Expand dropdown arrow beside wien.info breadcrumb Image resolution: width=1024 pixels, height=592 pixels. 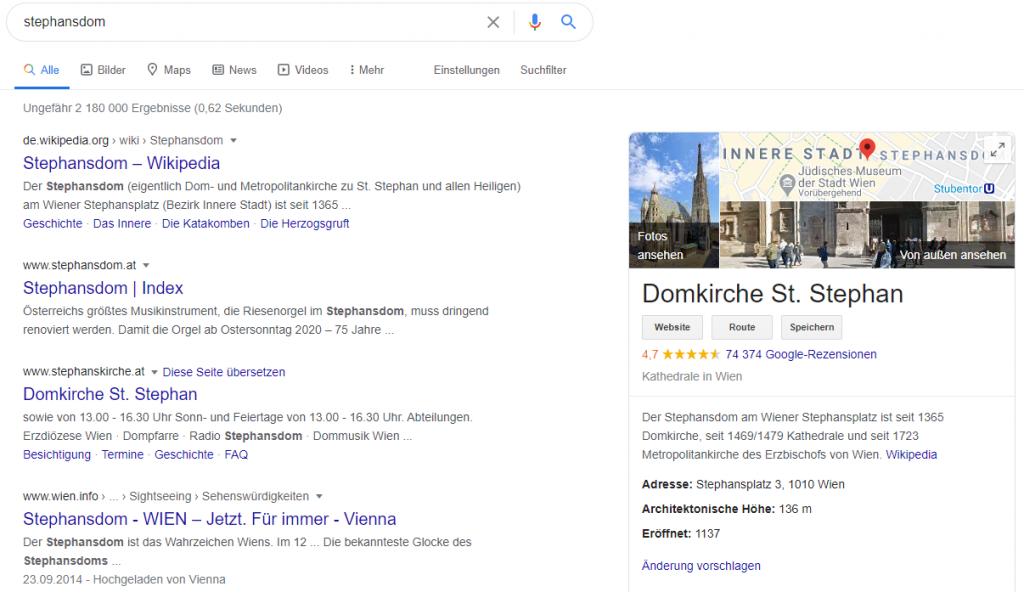point(319,497)
